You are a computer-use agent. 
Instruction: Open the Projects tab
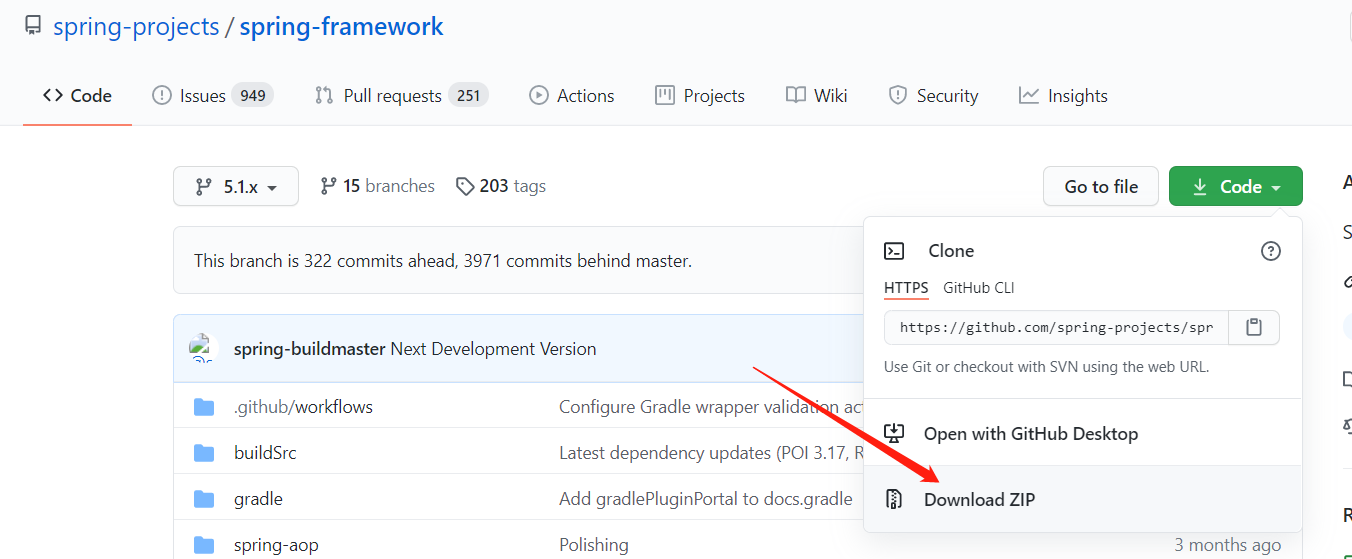pyautogui.click(x=700, y=96)
